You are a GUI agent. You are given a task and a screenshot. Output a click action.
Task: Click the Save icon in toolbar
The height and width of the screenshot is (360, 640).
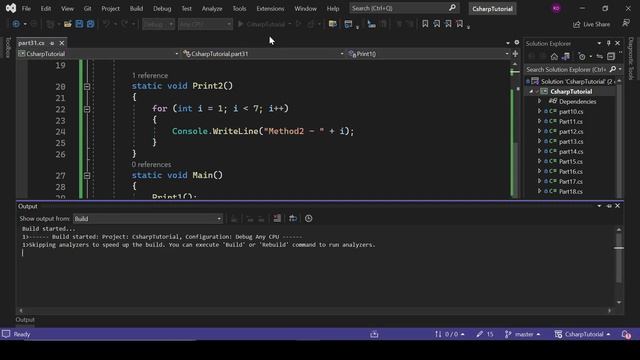pyautogui.click(x=79, y=24)
